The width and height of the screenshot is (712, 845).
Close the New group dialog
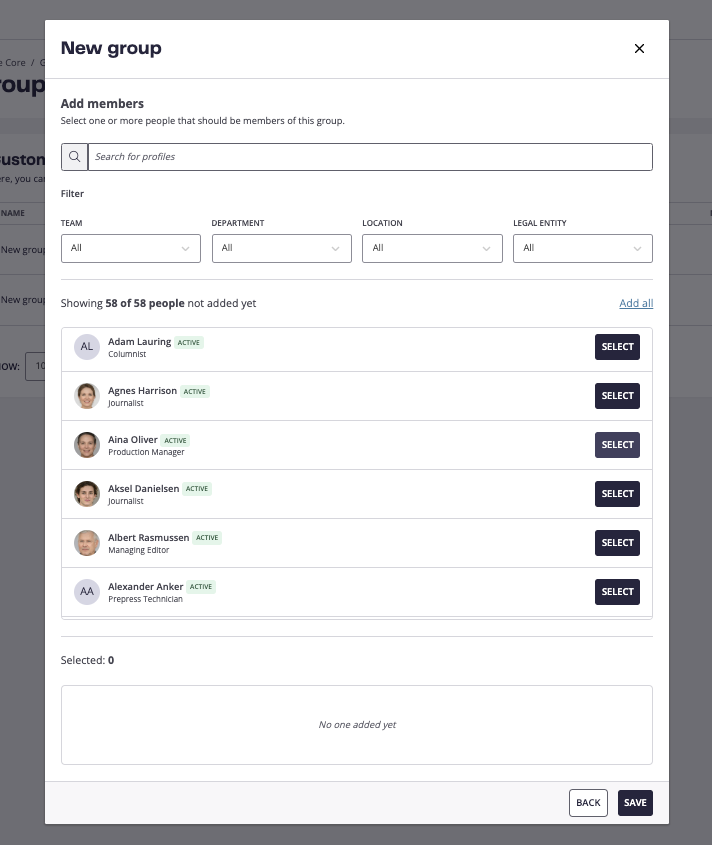639,49
